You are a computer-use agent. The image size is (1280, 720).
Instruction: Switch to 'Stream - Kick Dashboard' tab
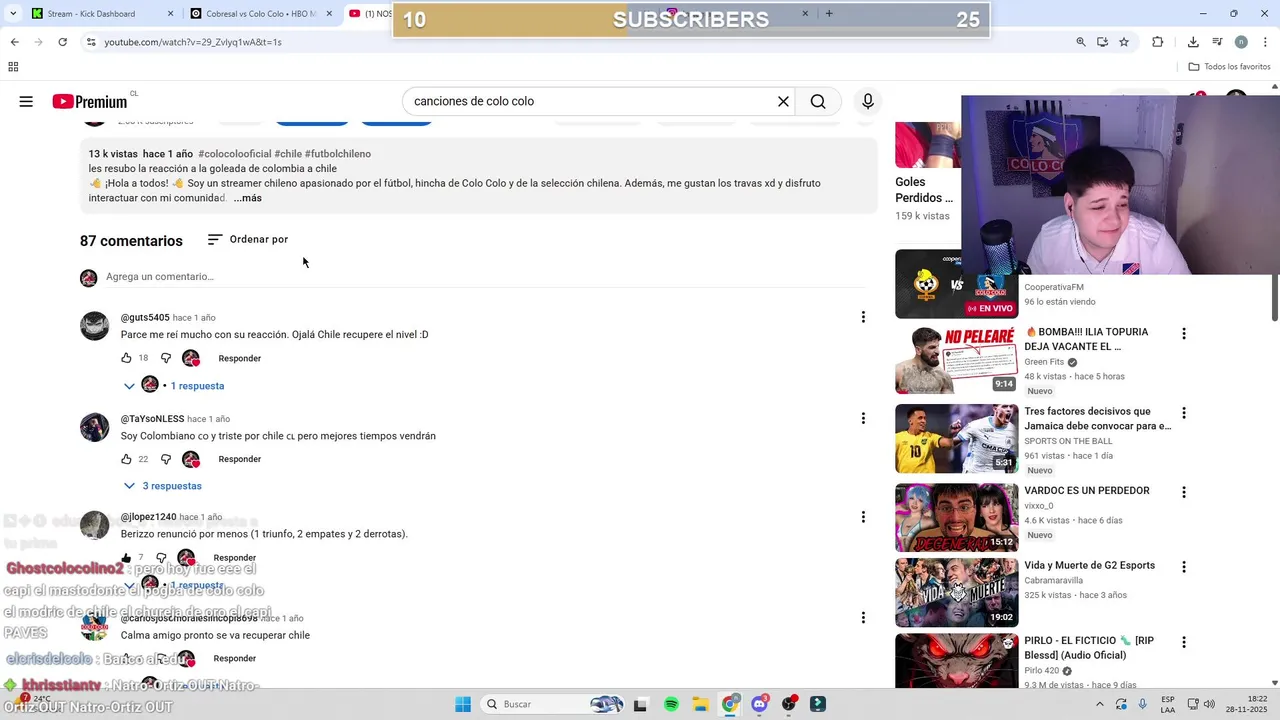pos(102,14)
